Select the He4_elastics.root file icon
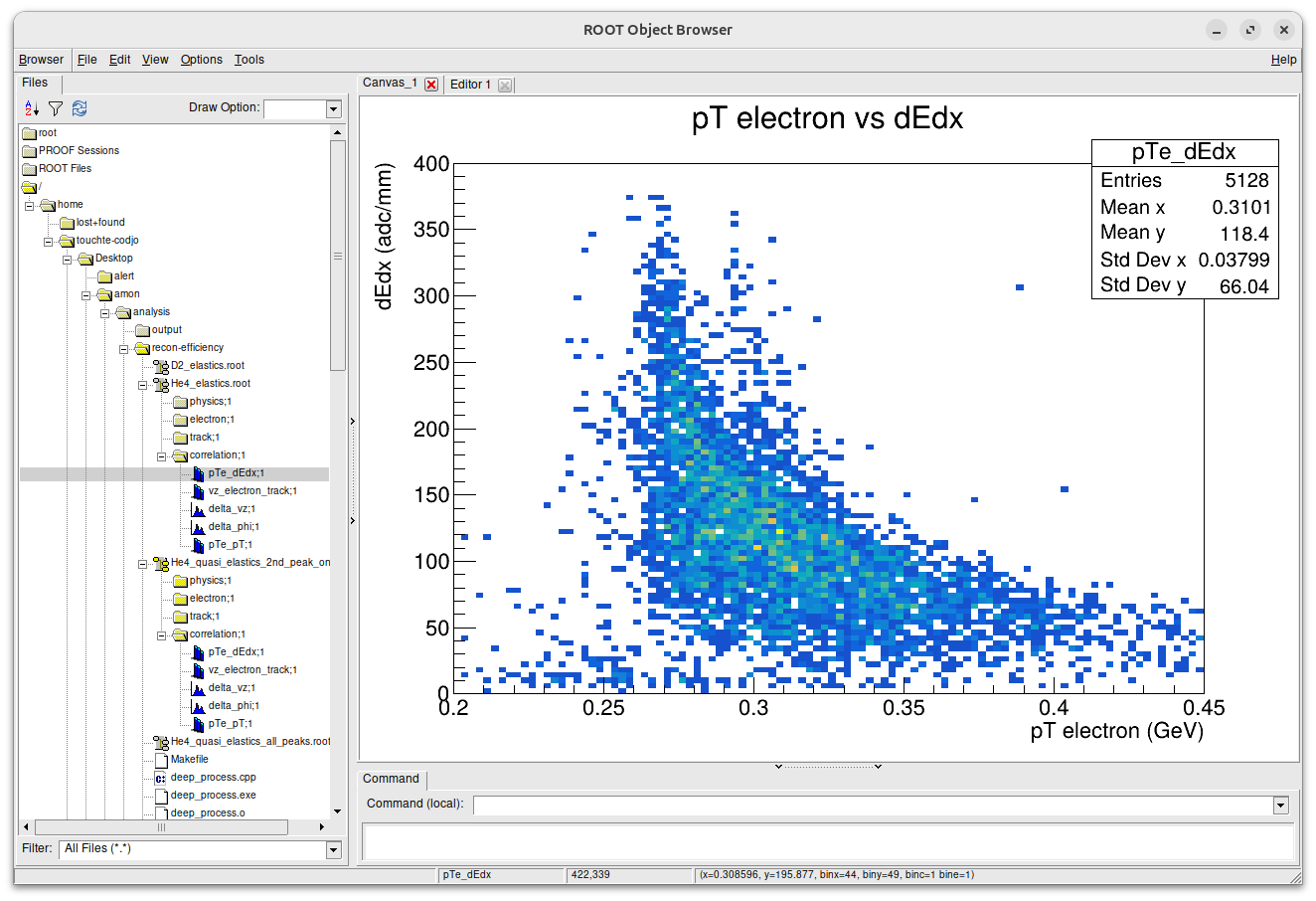 coord(161,384)
